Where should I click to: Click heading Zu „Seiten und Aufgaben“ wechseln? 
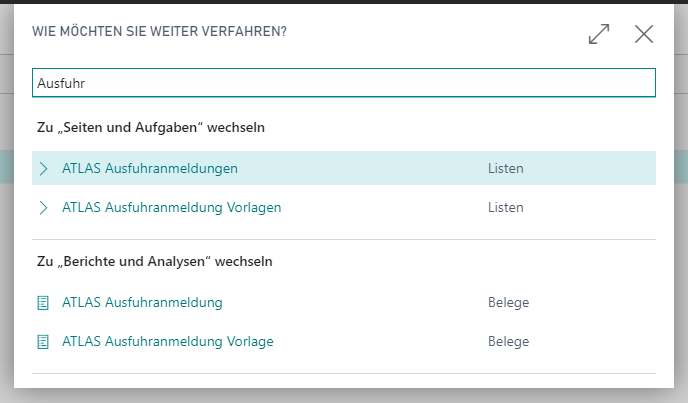tap(150, 127)
